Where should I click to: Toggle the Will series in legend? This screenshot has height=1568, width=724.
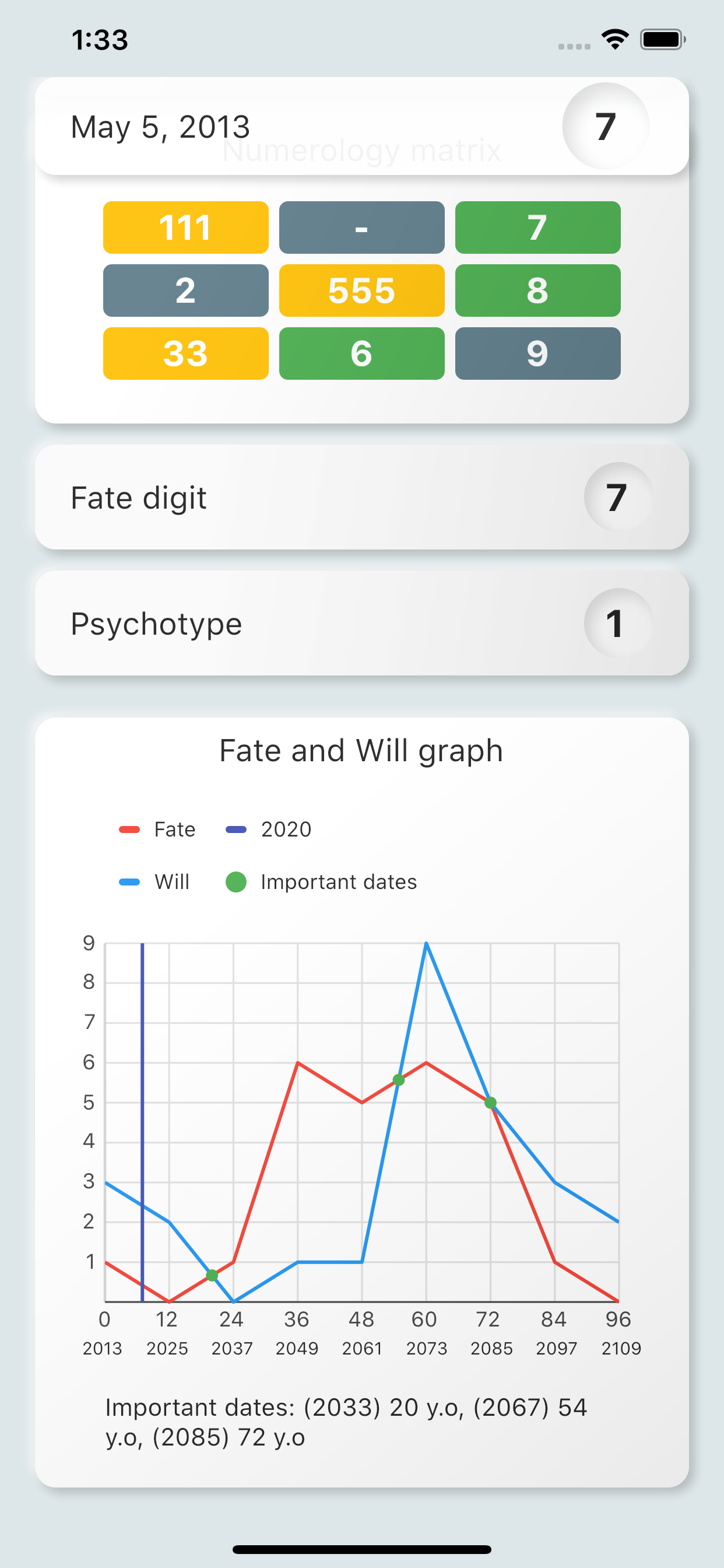click(154, 882)
